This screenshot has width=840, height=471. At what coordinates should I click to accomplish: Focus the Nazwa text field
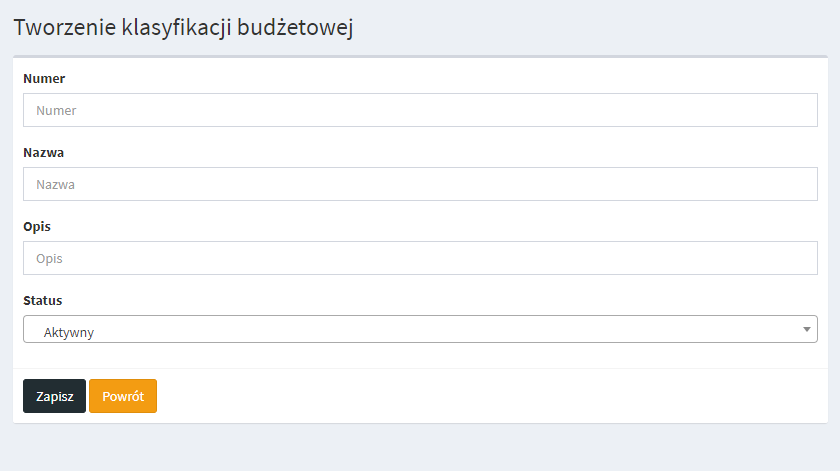tap(420, 184)
